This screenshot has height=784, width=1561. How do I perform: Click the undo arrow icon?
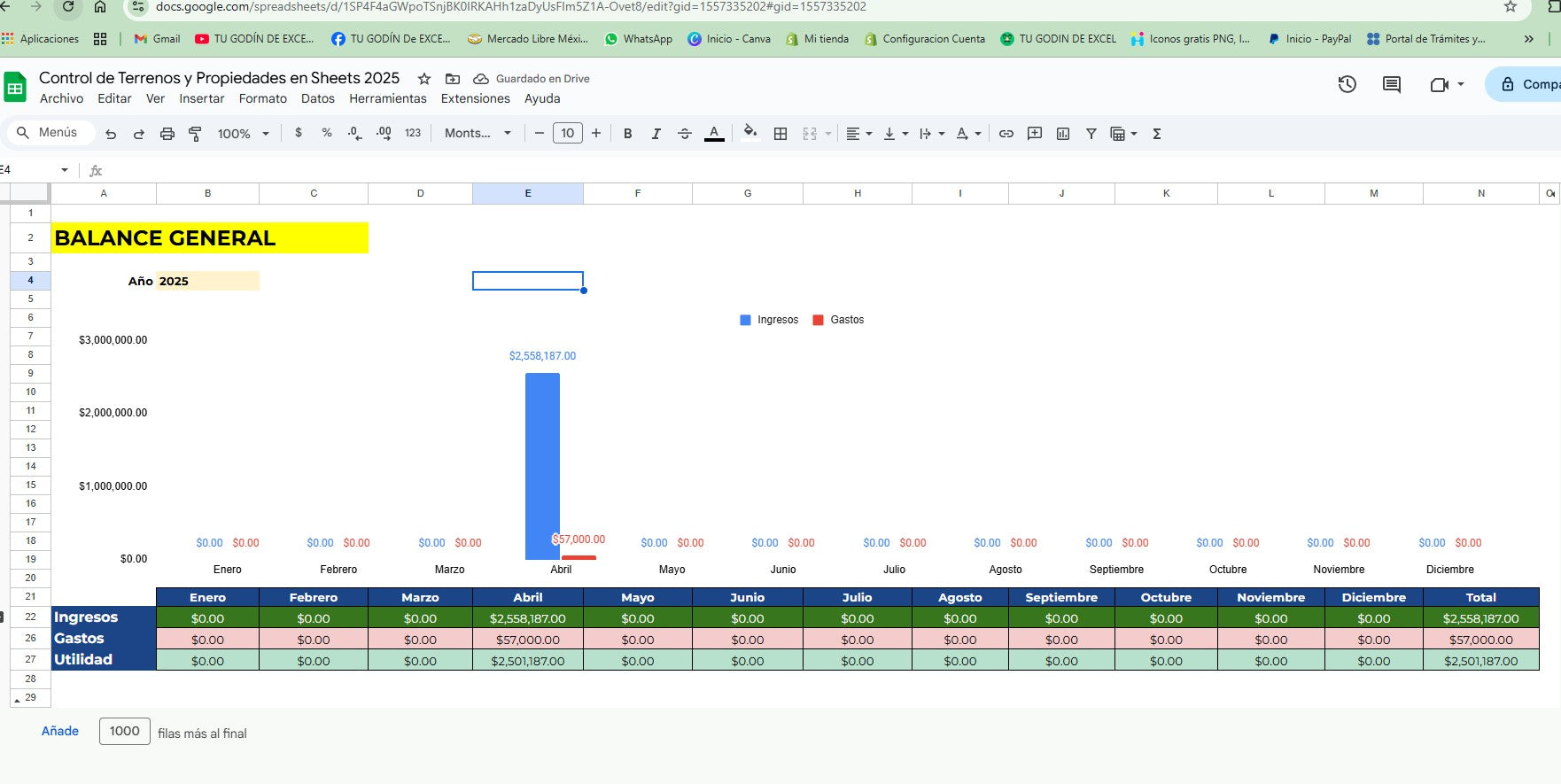coord(111,134)
